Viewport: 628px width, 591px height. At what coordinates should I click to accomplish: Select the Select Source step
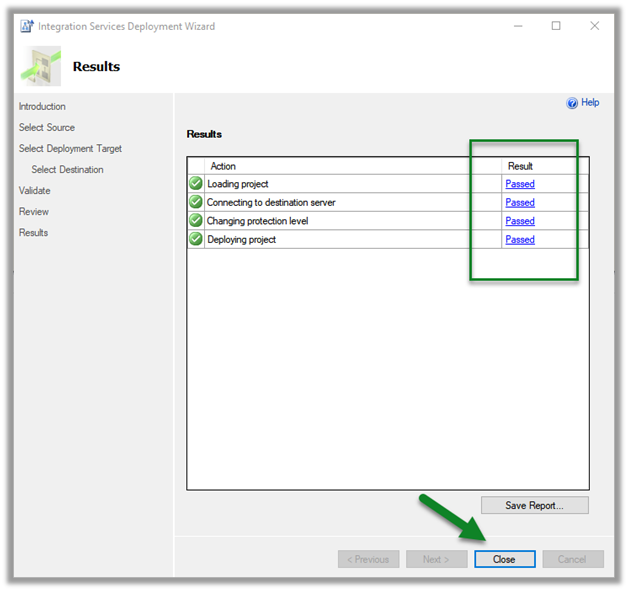47,128
